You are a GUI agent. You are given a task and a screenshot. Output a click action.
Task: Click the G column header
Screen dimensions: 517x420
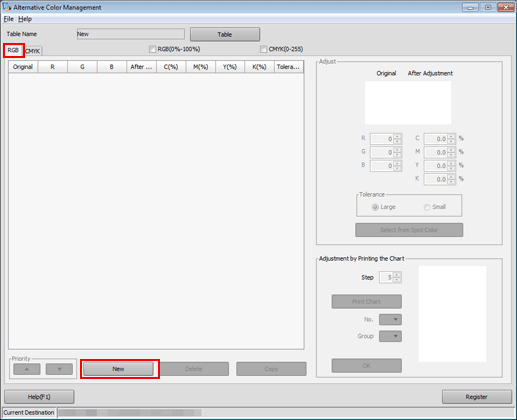coord(82,67)
